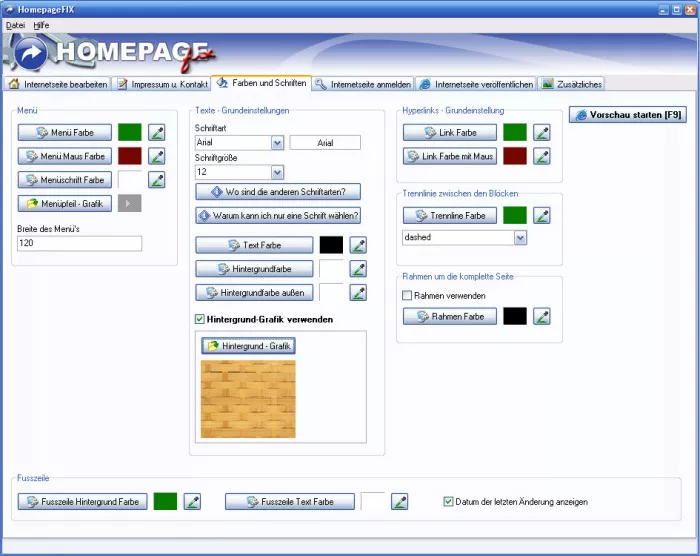Click eyedropper icon next to Menü Farbe

pos(157,133)
